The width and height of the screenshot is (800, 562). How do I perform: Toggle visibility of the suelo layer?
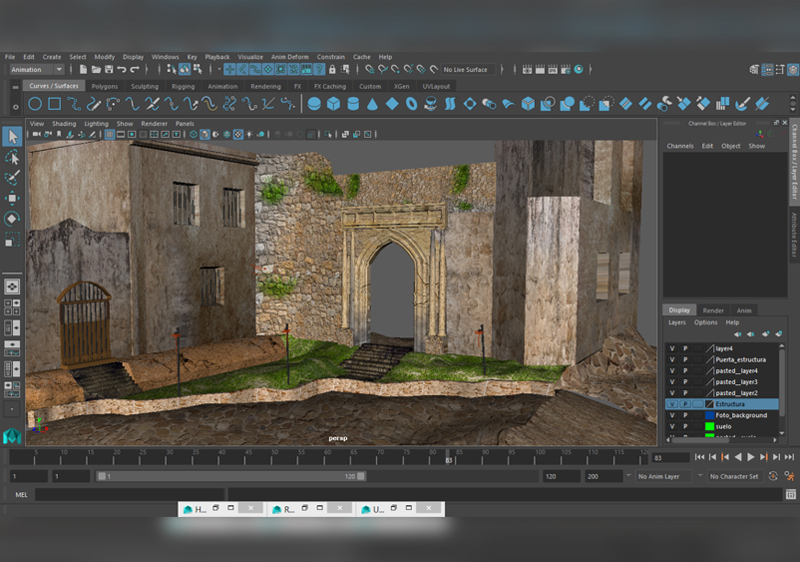(672, 426)
